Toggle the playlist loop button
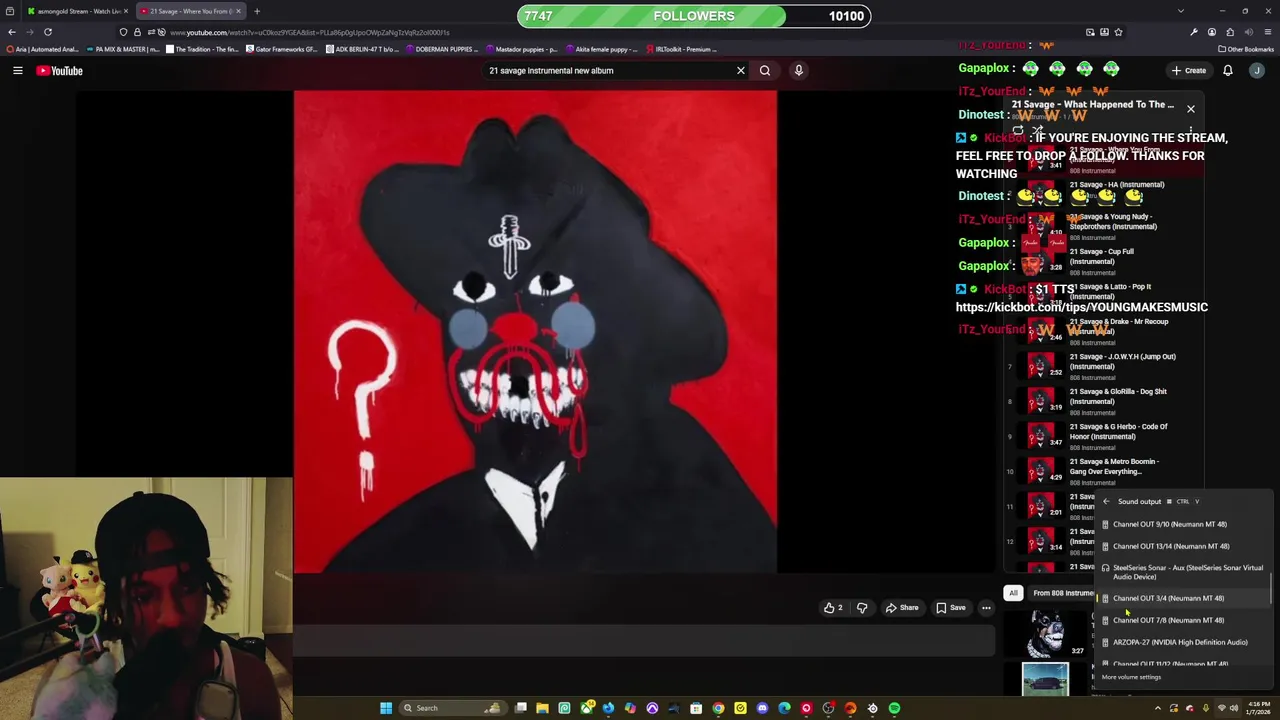The width and height of the screenshot is (1280, 720). [x=1018, y=130]
